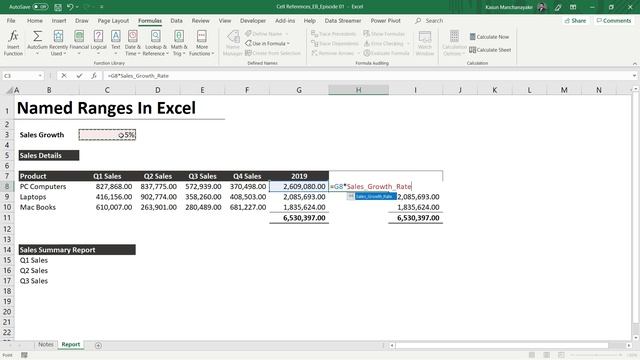Click Calculate Sheet
This screenshot has width=640, height=360.
pyautogui.click(x=490, y=50)
